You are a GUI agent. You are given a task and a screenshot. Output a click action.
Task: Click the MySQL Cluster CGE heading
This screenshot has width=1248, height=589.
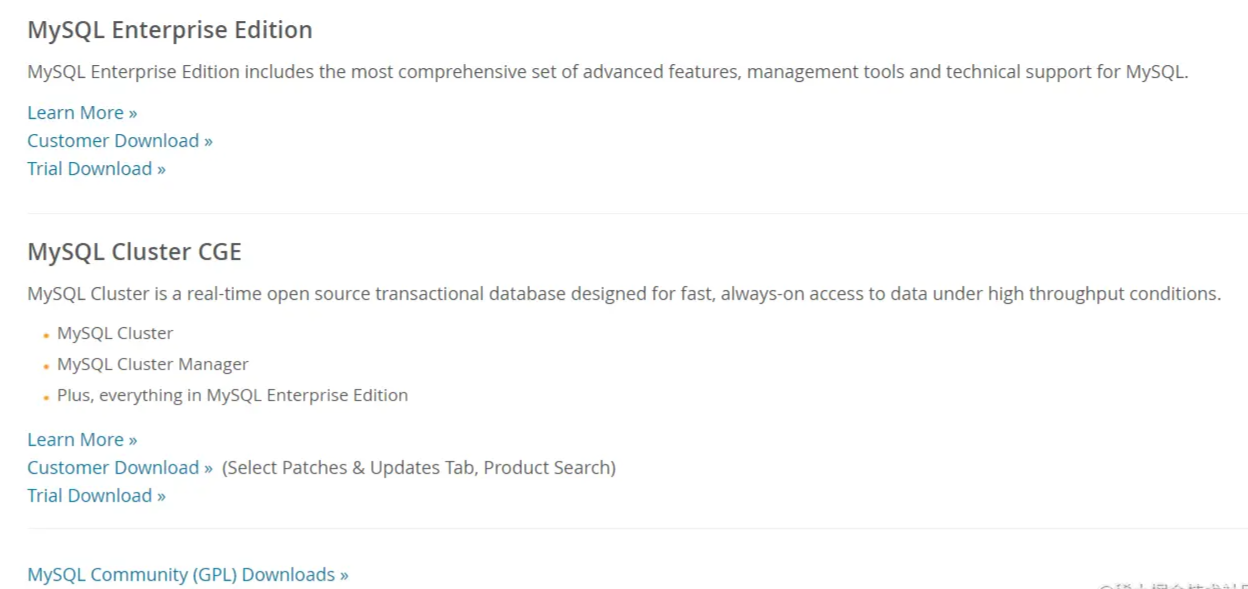[x=134, y=252]
